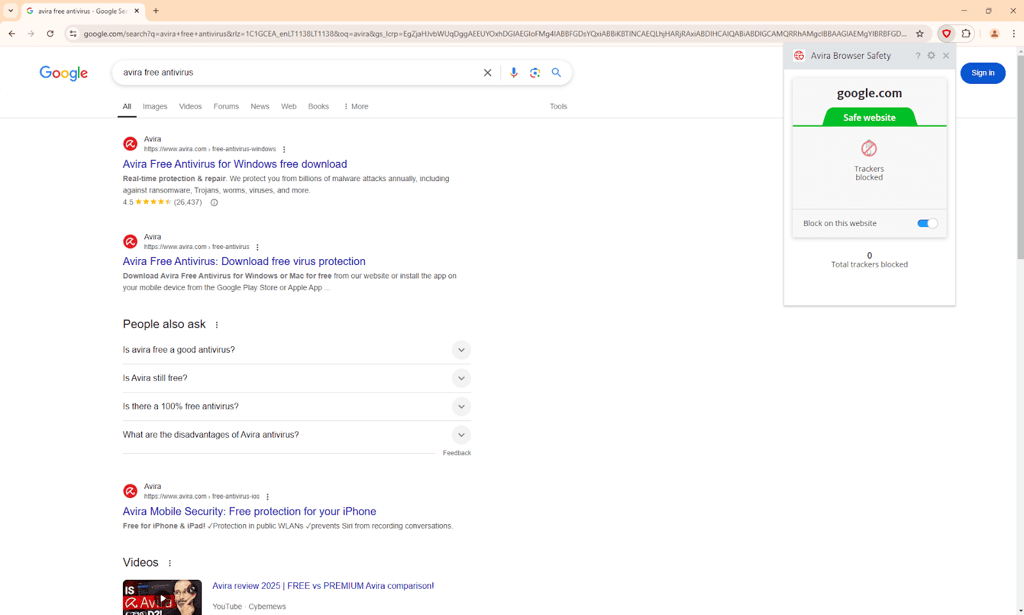Click the browser address bar URL
The width and height of the screenshot is (1024, 615).
[494, 33]
